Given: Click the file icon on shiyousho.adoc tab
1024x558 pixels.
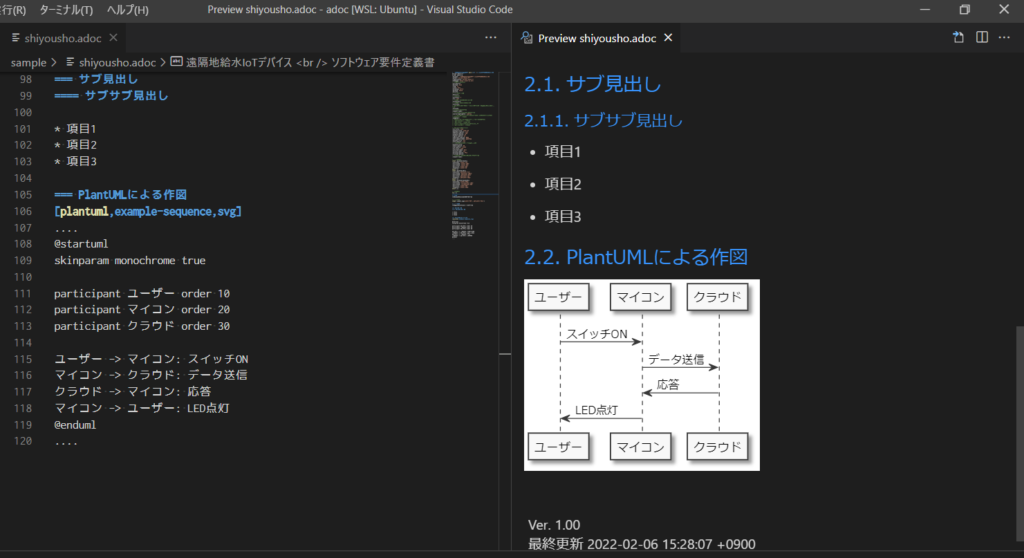Looking at the screenshot, I should point(14,38).
